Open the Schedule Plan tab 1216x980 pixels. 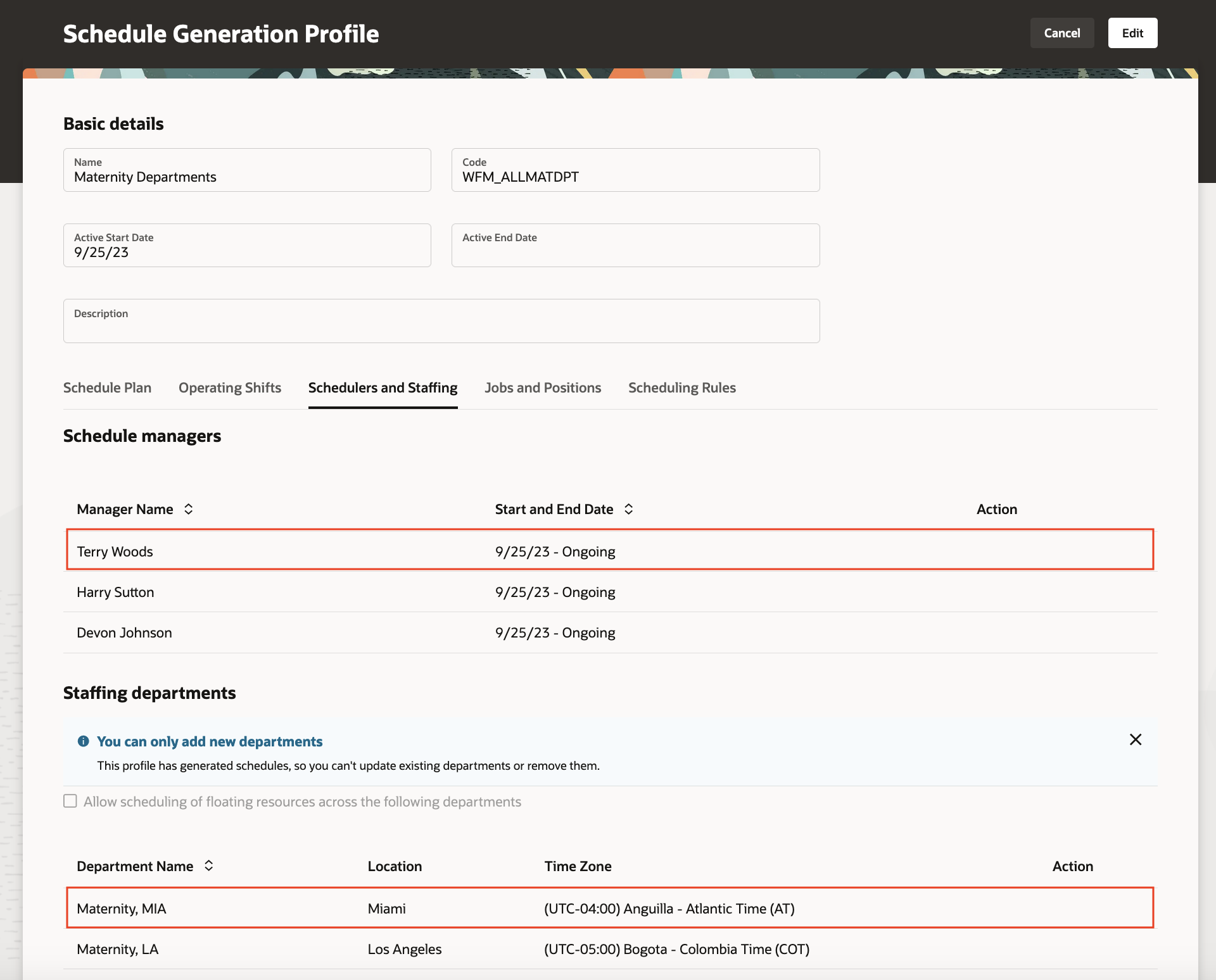pyautogui.click(x=107, y=387)
